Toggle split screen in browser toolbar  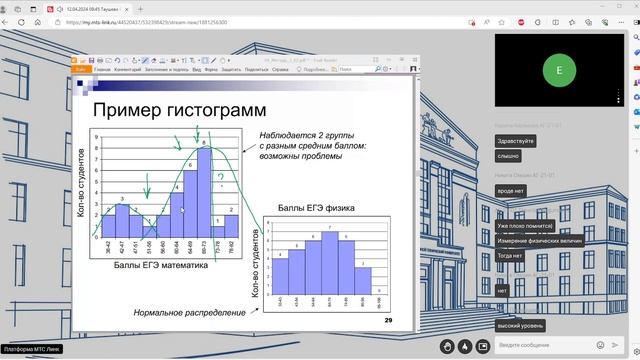pos(556,22)
